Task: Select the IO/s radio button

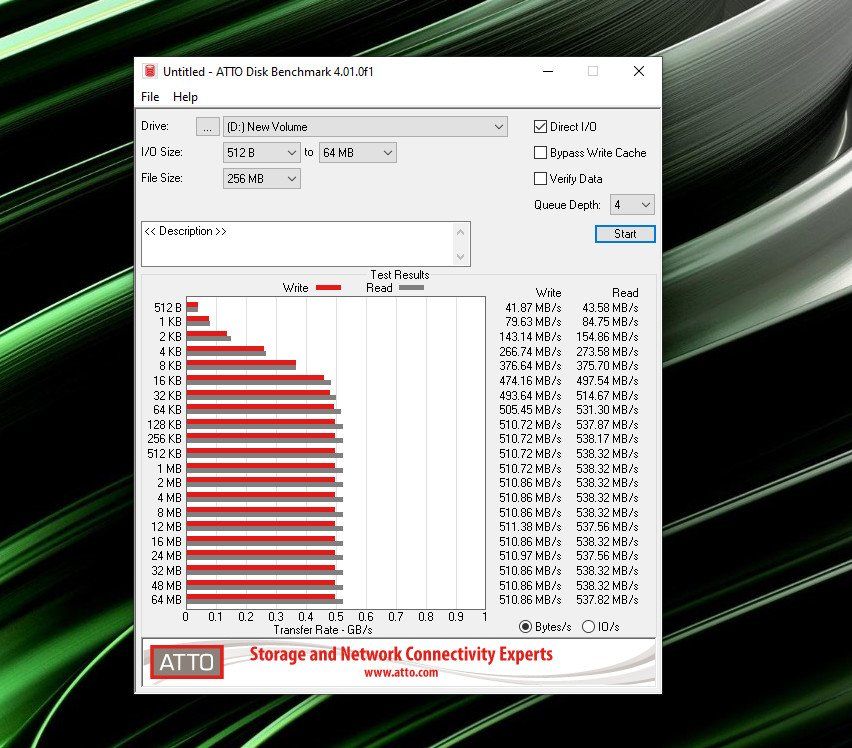Action: pyautogui.click(x=588, y=627)
